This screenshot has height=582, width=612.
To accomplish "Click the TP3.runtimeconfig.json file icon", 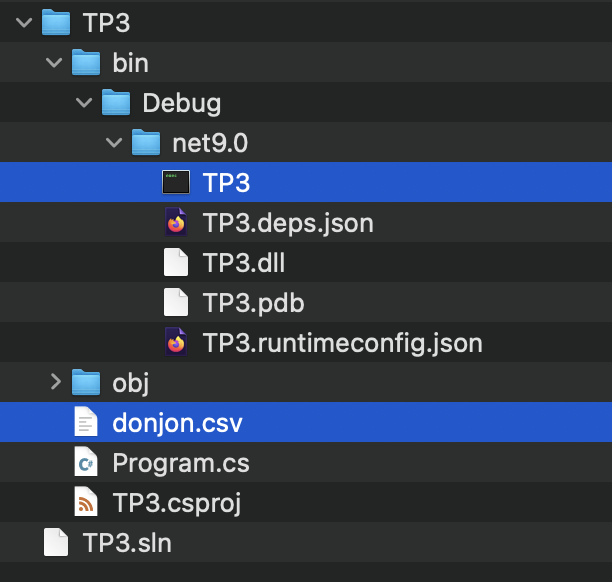I will click(x=176, y=343).
